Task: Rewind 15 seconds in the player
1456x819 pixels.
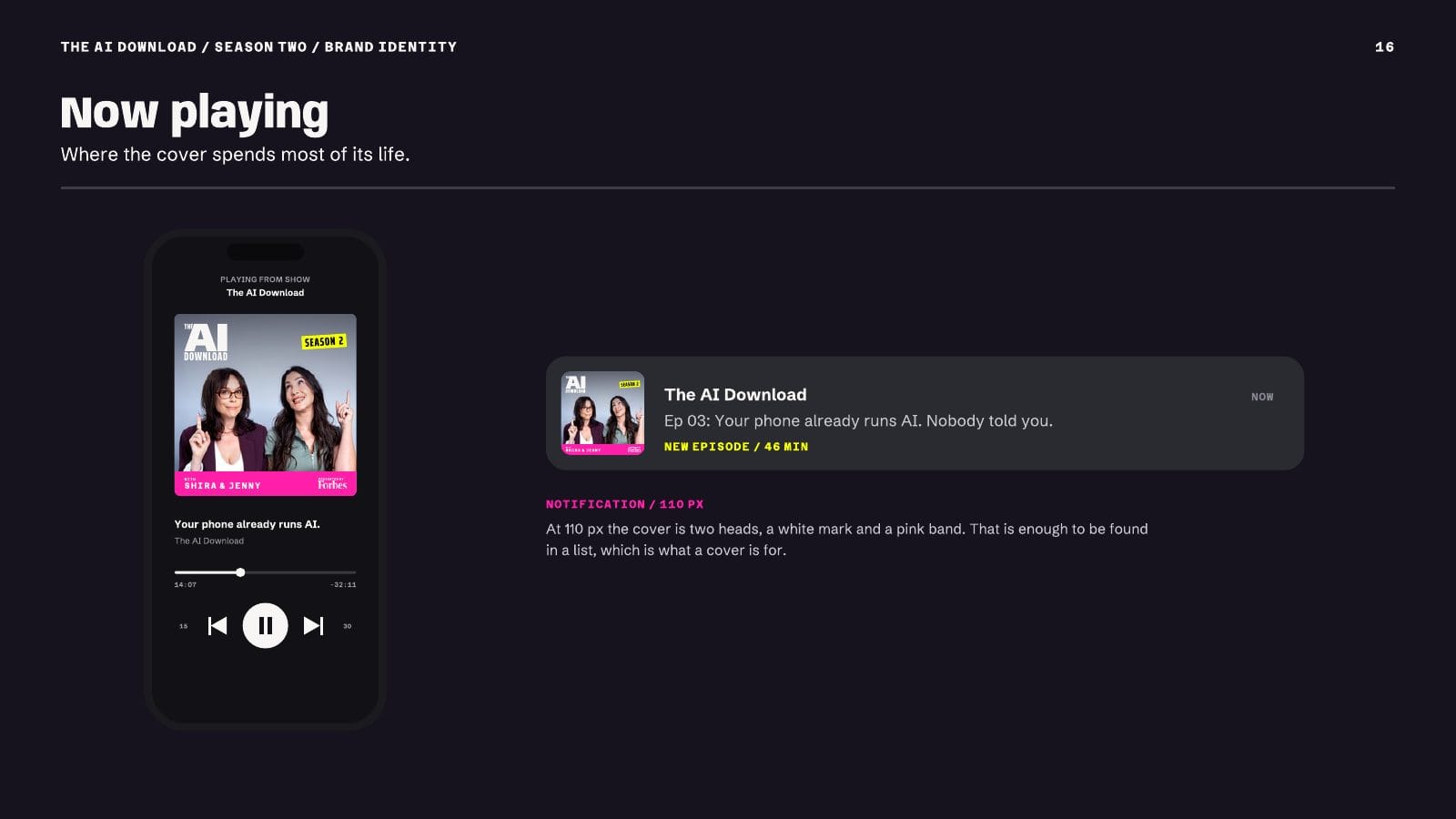Action: click(184, 626)
